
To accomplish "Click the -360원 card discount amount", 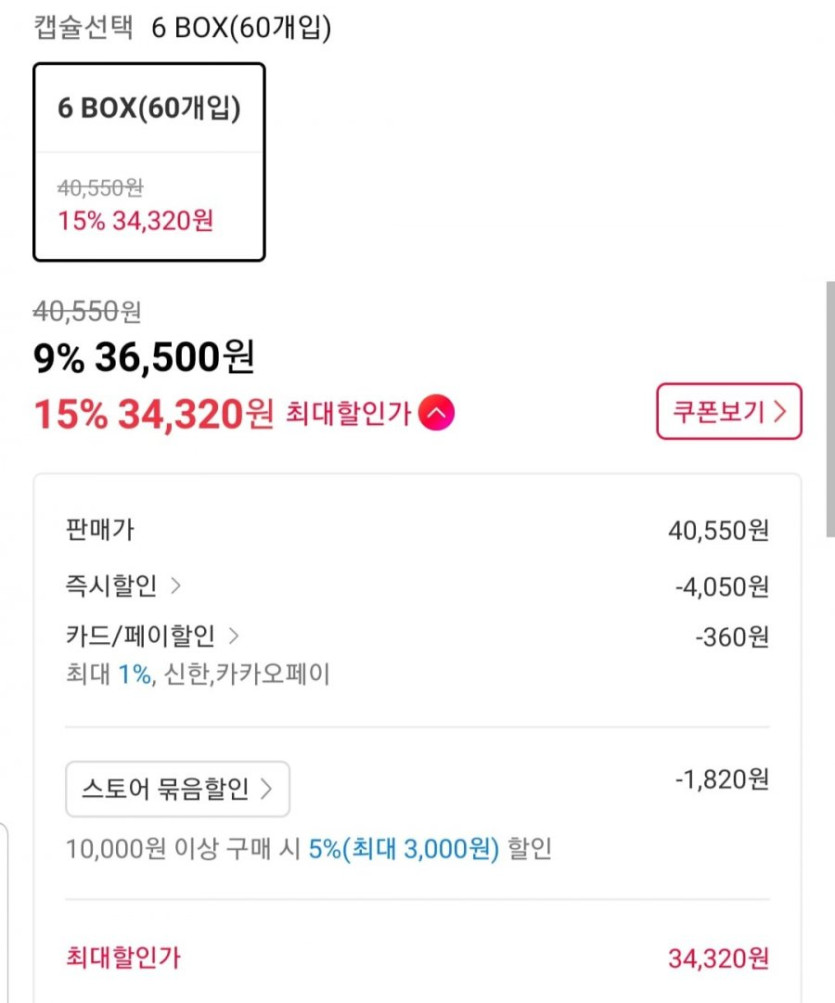I will [732, 636].
